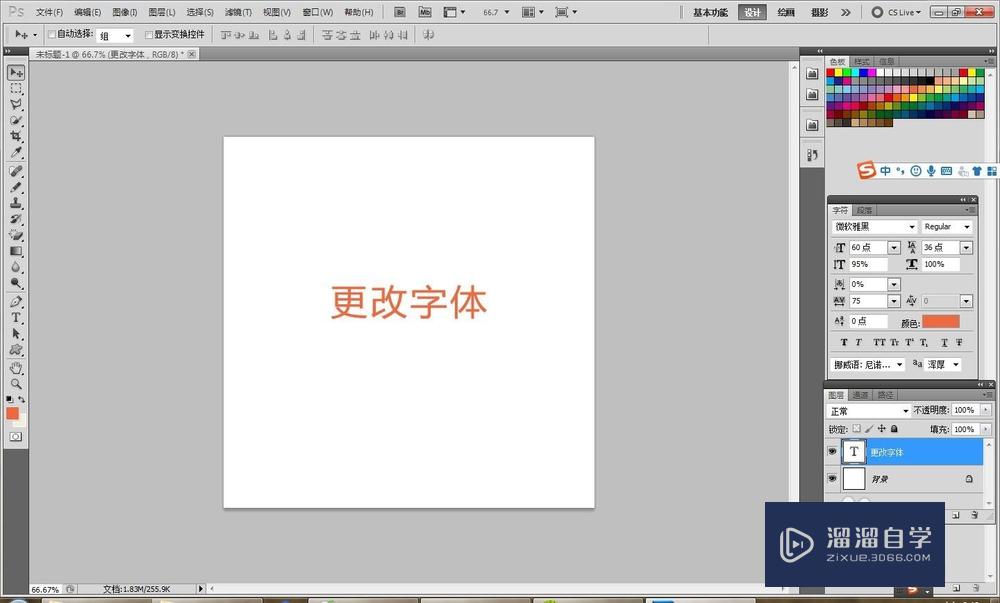Screen dimensions: 1000x603
Task: Select the Move tool at toolbar top
Action: [x=15, y=72]
